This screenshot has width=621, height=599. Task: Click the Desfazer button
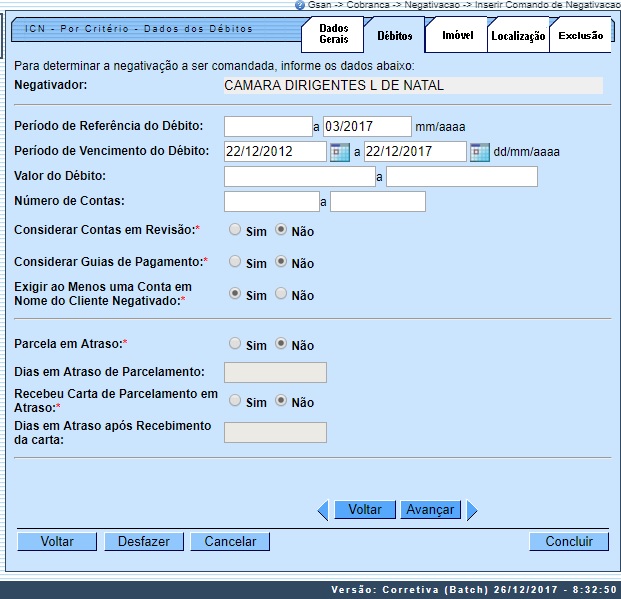[143, 541]
